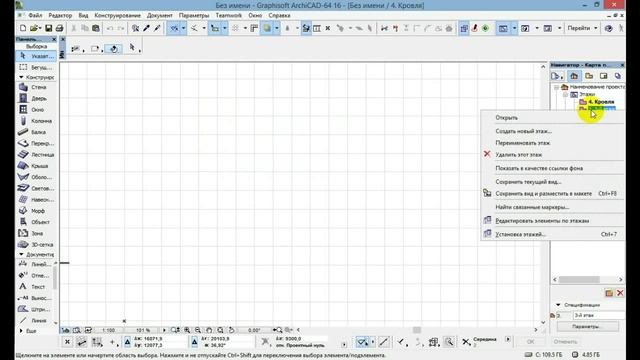Select the Marquee (Бегущая рамка) tool
Screen dimensions: 640x360
point(36,67)
